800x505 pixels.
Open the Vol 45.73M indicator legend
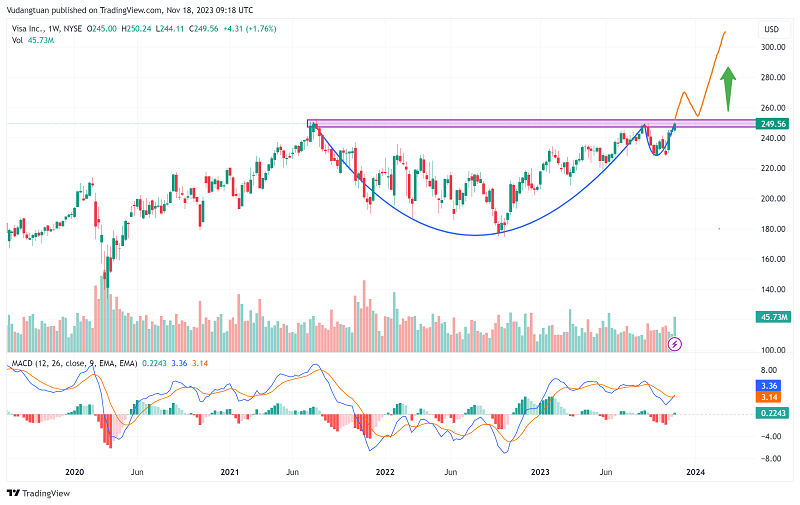tap(27, 42)
